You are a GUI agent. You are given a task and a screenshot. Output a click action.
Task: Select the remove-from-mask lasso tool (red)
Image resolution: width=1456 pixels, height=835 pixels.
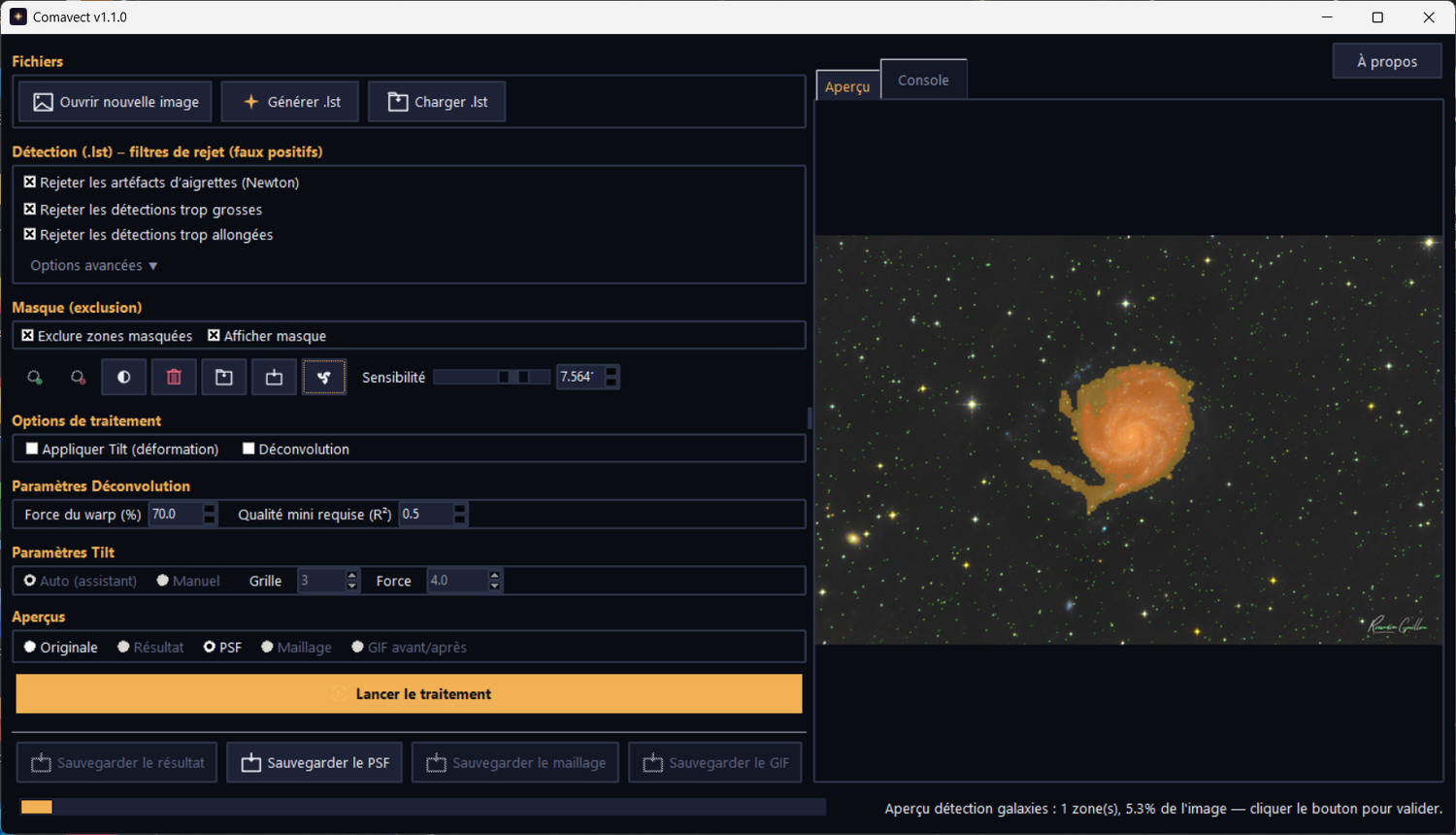point(79,377)
